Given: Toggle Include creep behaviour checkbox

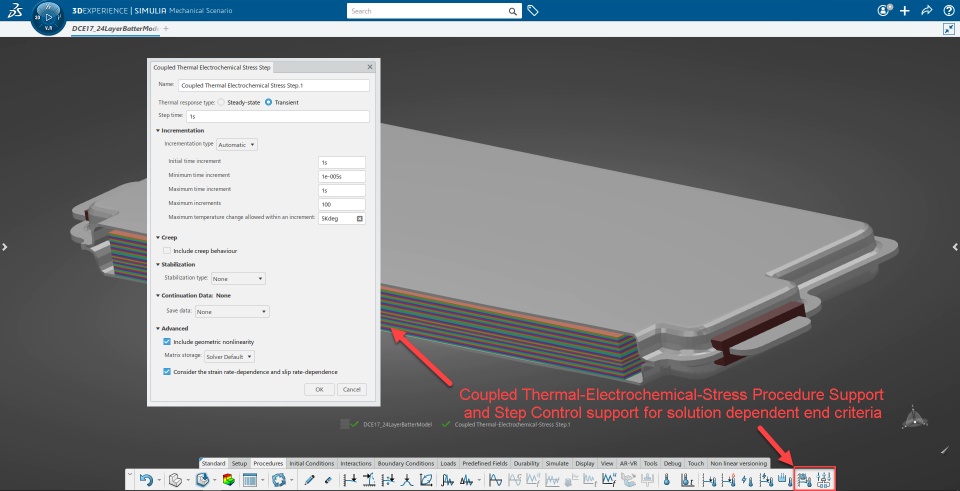Looking at the screenshot, I should [167, 251].
